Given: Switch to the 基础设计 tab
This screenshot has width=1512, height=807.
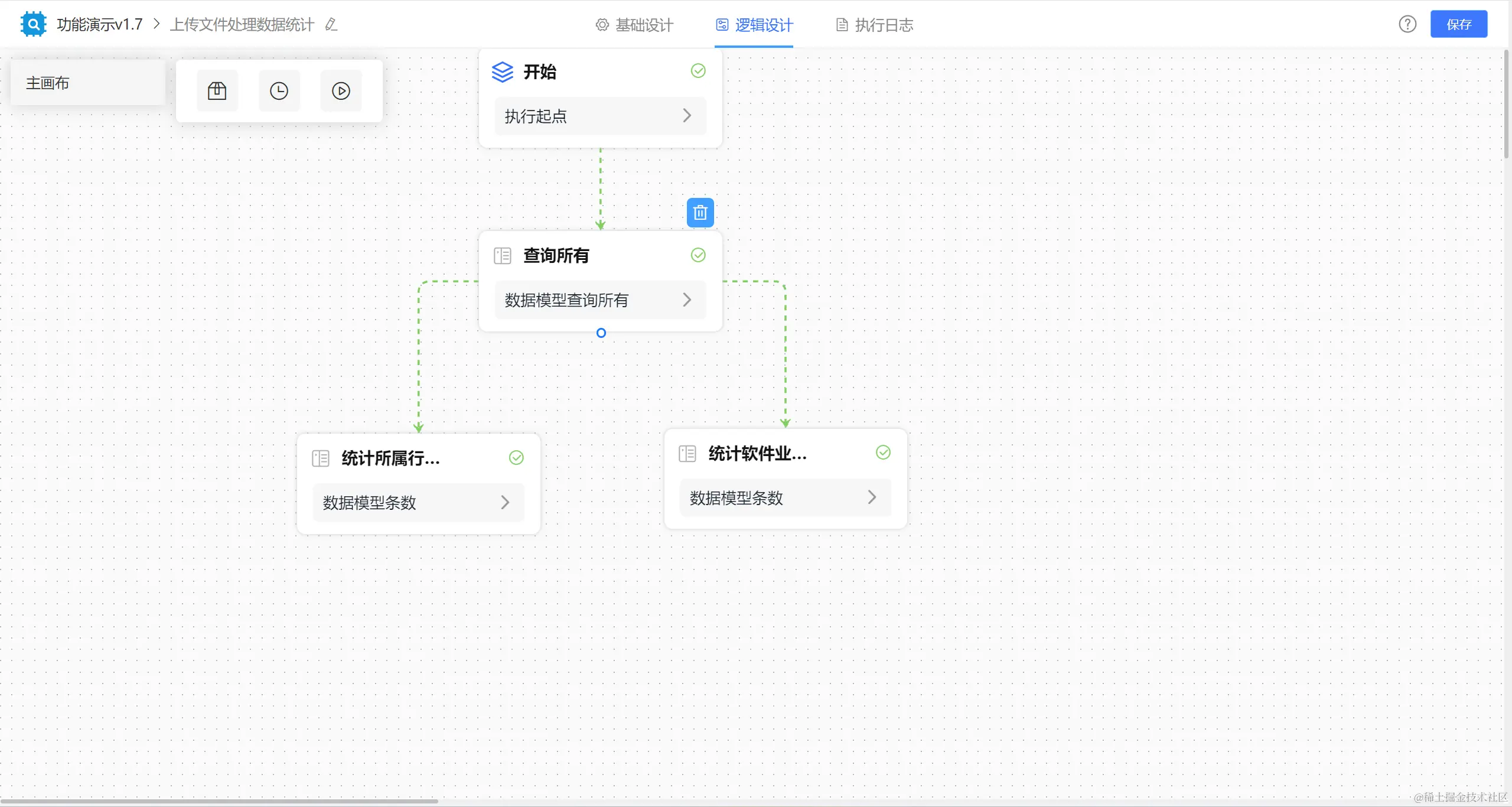Looking at the screenshot, I should 635,25.
